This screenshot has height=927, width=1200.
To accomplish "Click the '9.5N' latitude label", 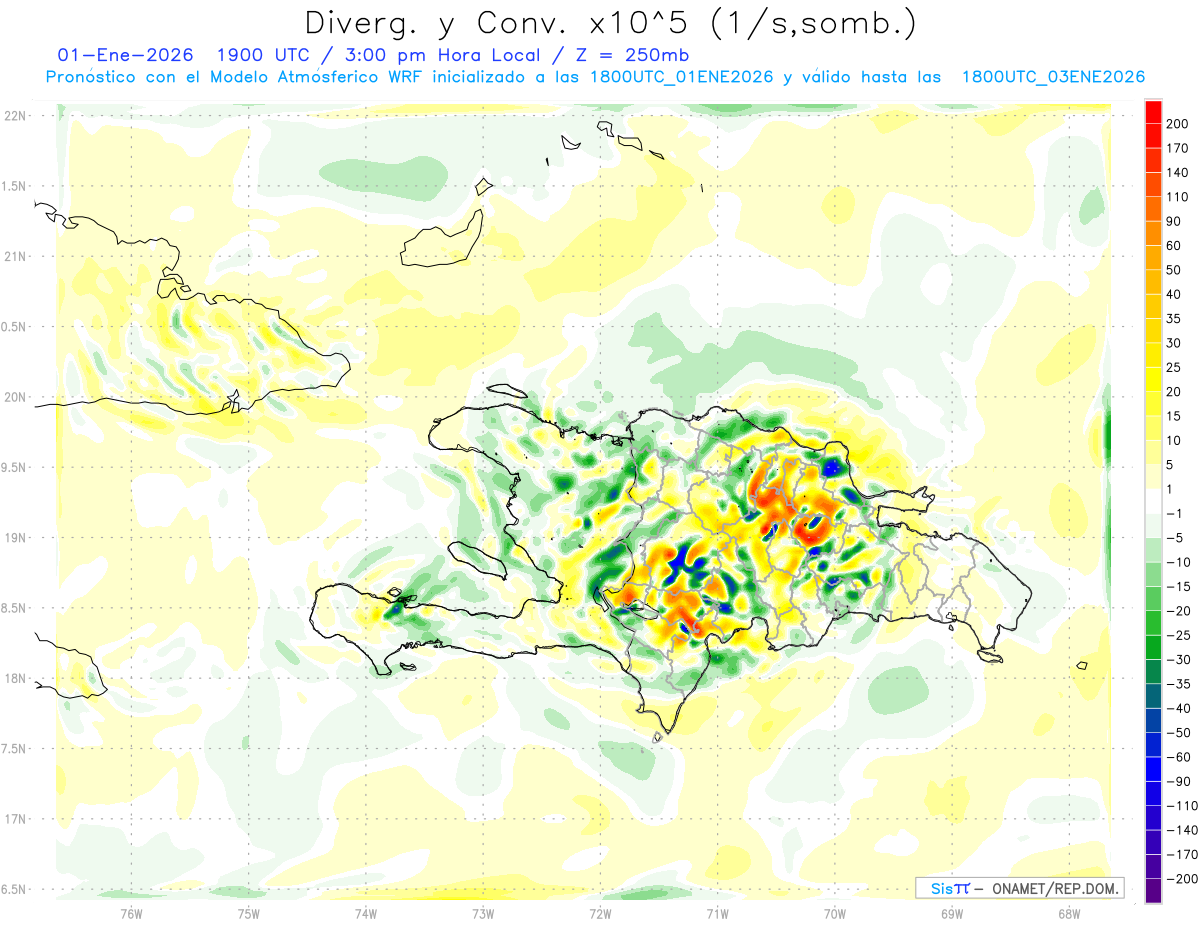I will tap(14, 468).
